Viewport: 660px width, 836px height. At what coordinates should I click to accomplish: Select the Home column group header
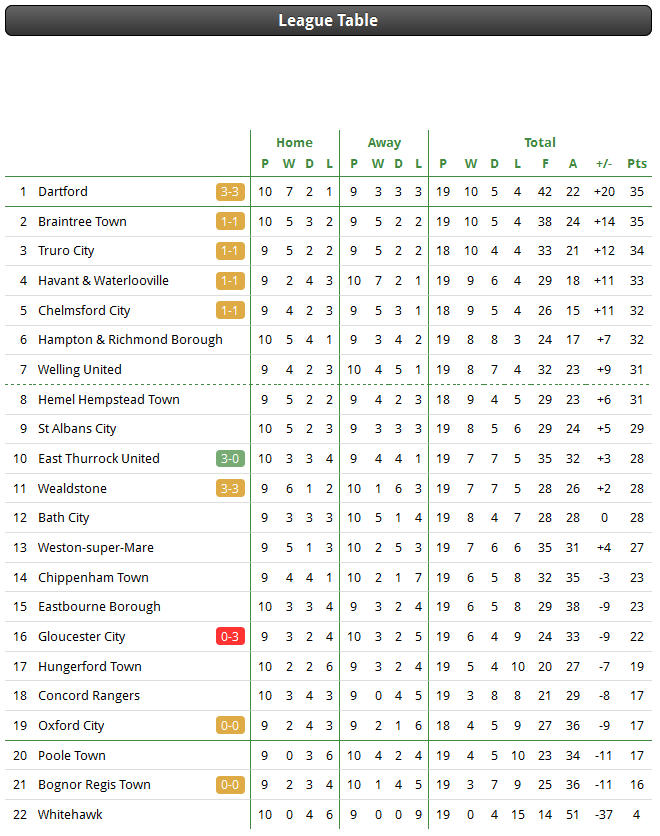[294, 142]
